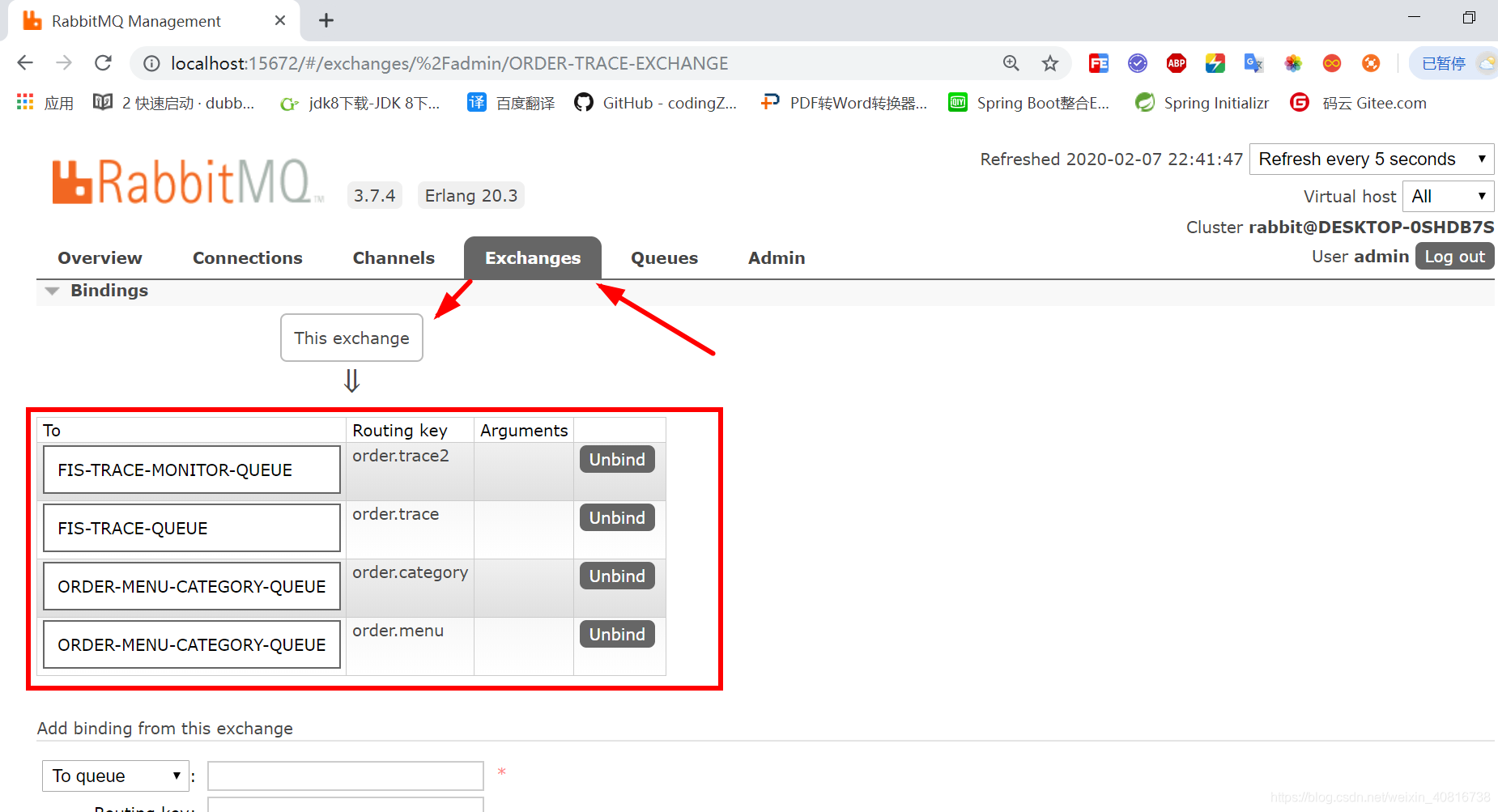Open the Gitee.com bookmark
The height and width of the screenshot is (812, 1498).
pos(1358,103)
